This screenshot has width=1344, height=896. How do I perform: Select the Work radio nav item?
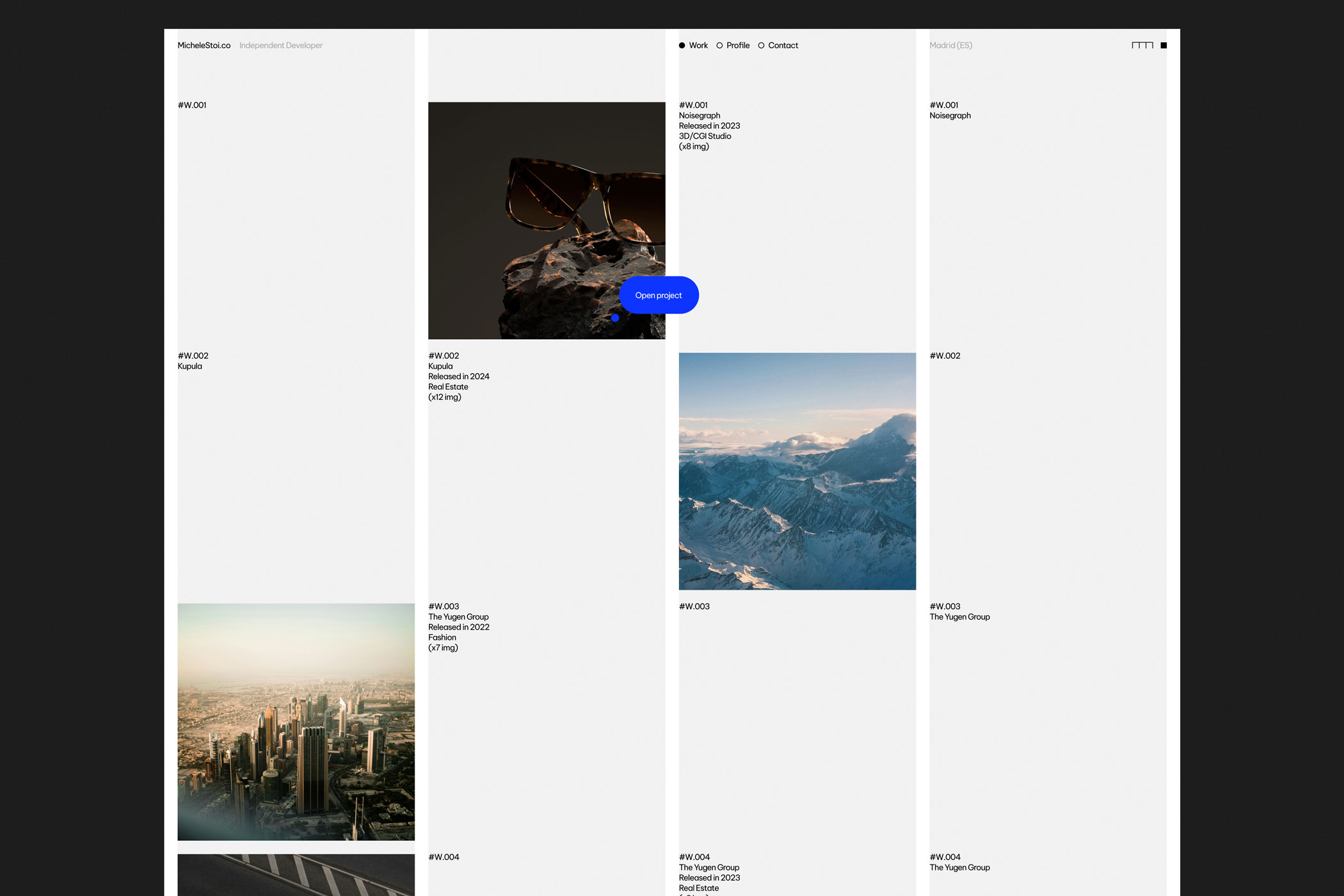[693, 45]
